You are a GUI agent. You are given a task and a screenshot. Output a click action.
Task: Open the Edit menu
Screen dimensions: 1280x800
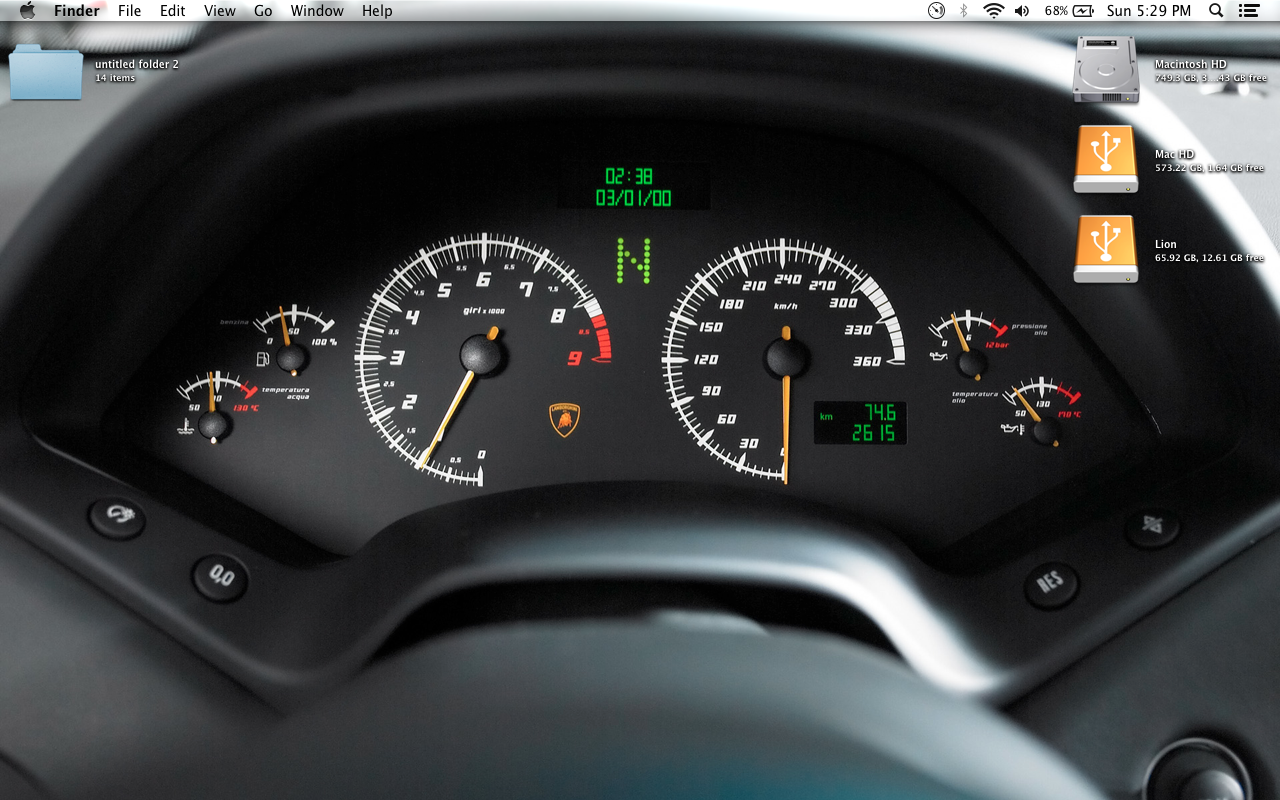coord(173,11)
